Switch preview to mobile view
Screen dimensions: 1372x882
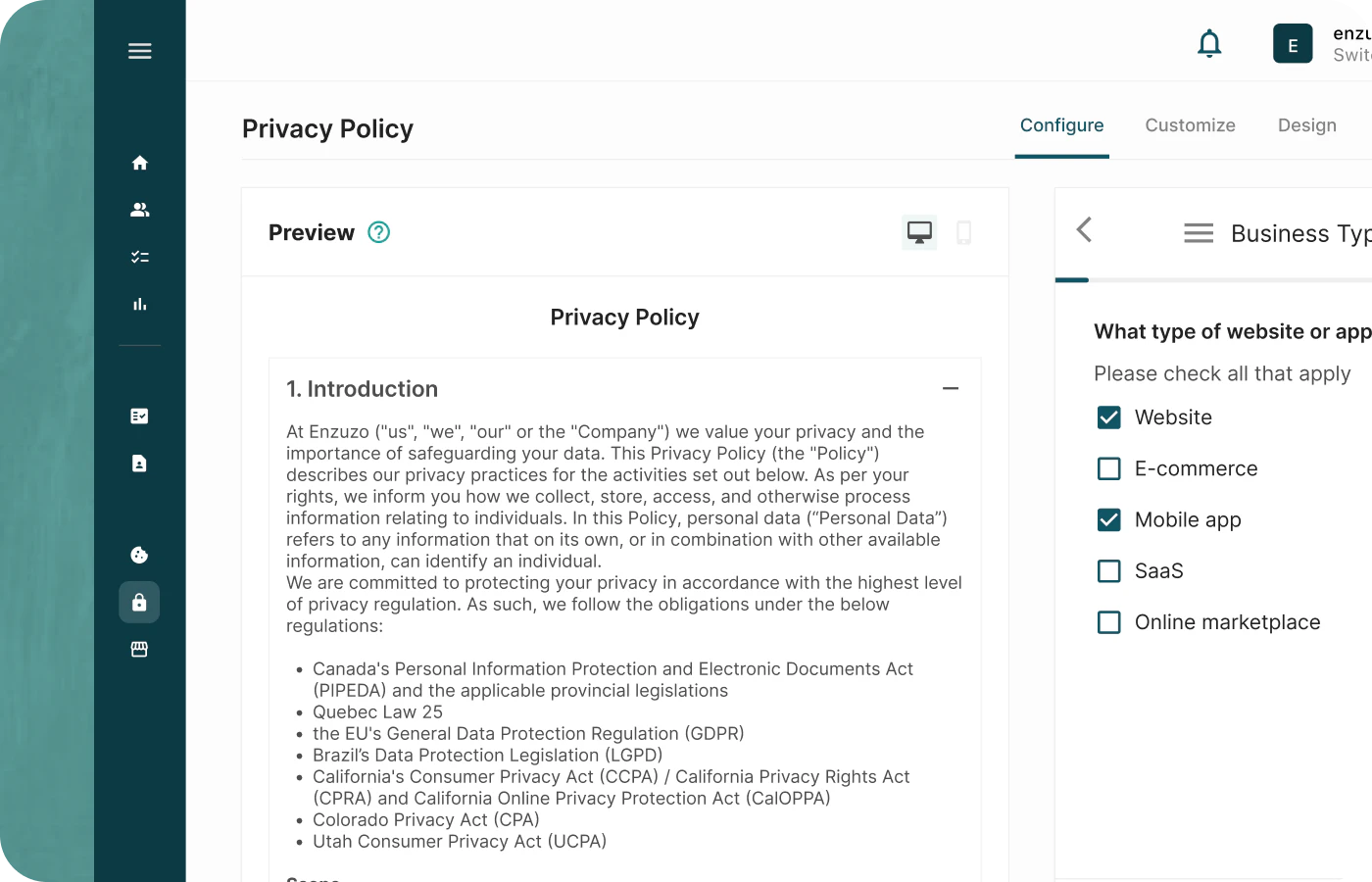click(x=963, y=232)
